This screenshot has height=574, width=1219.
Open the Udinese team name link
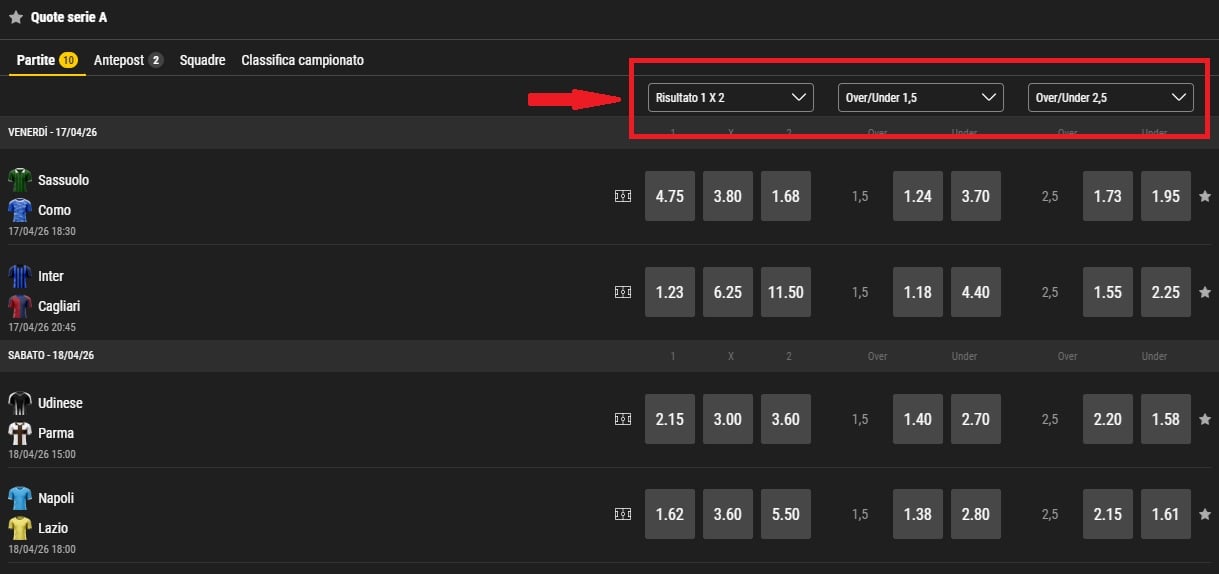pos(60,403)
